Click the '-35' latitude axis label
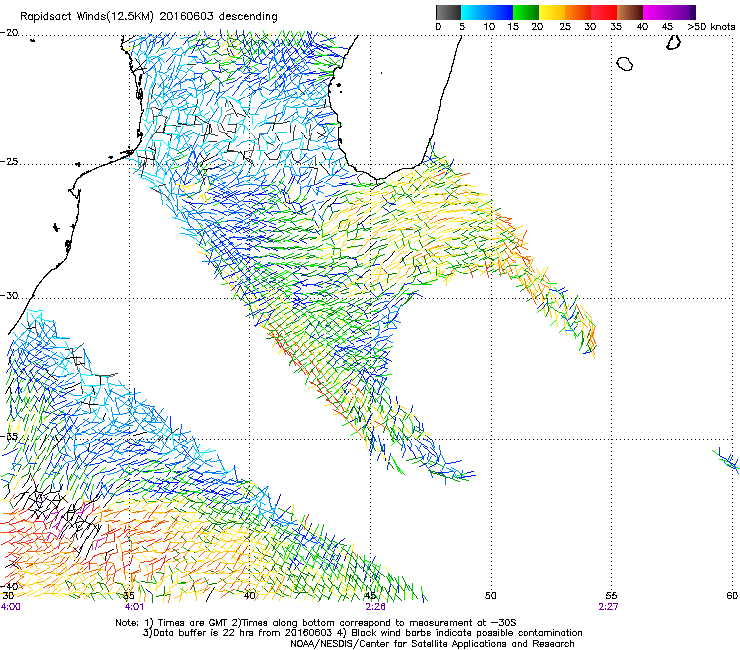Screen dimensions: 740x650 pos(9,437)
